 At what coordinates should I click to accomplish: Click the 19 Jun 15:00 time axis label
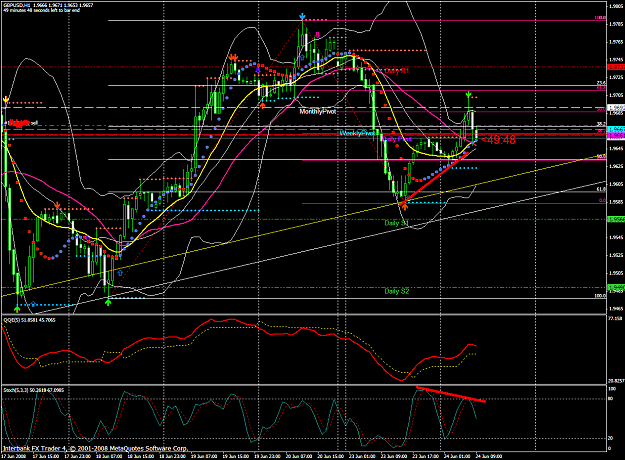[x=236, y=456]
